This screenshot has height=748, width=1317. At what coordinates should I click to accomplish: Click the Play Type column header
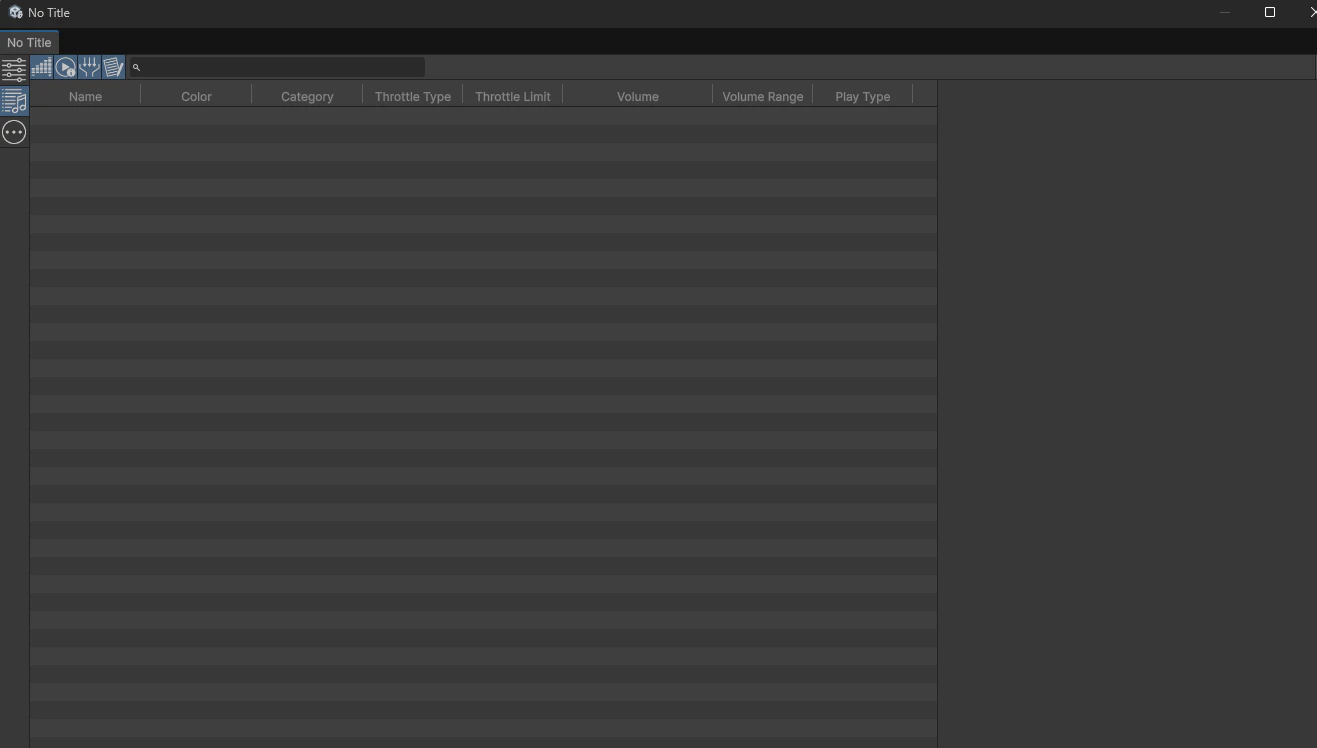point(863,96)
